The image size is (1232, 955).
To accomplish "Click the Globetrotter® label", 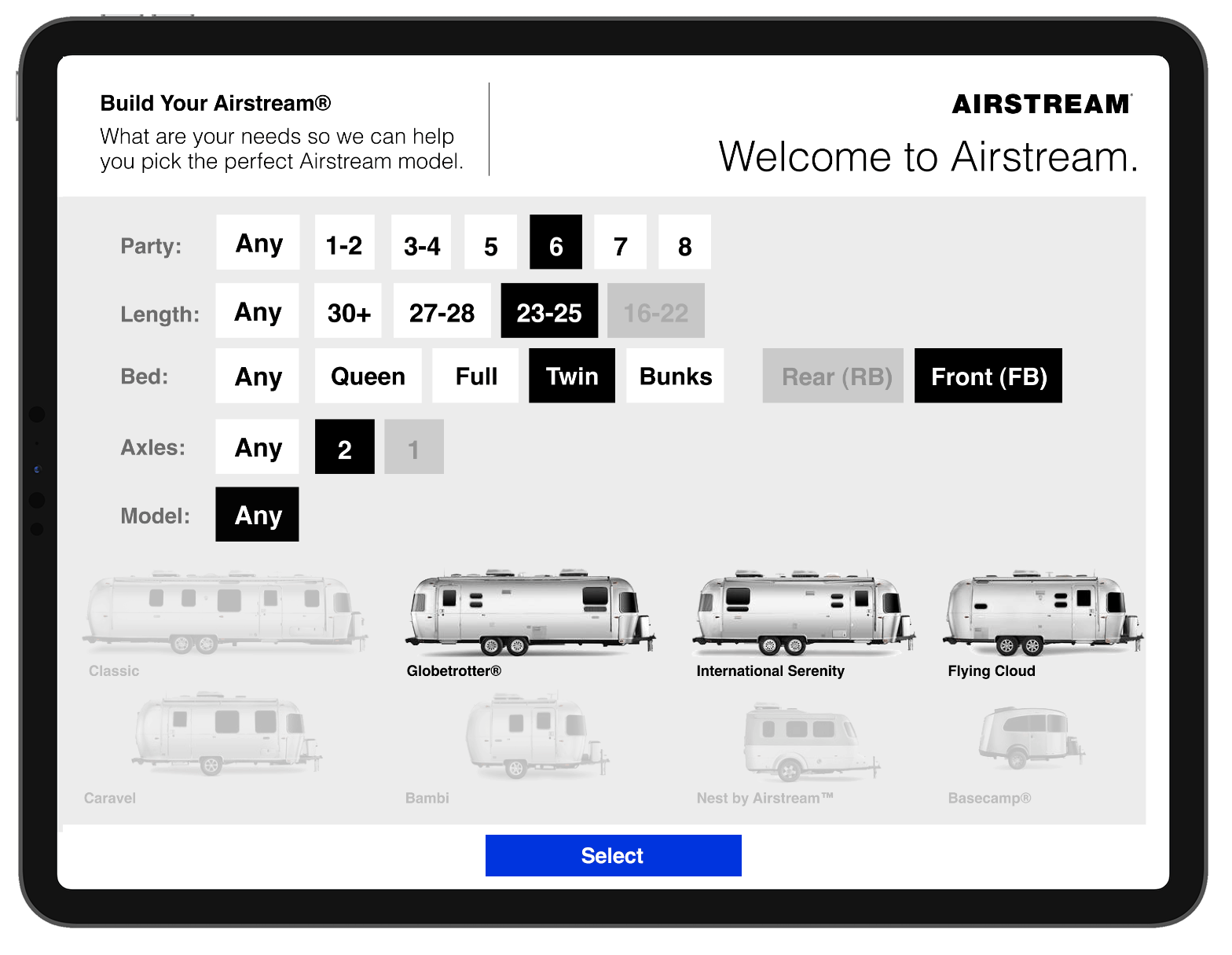I will (x=454, y=670).
